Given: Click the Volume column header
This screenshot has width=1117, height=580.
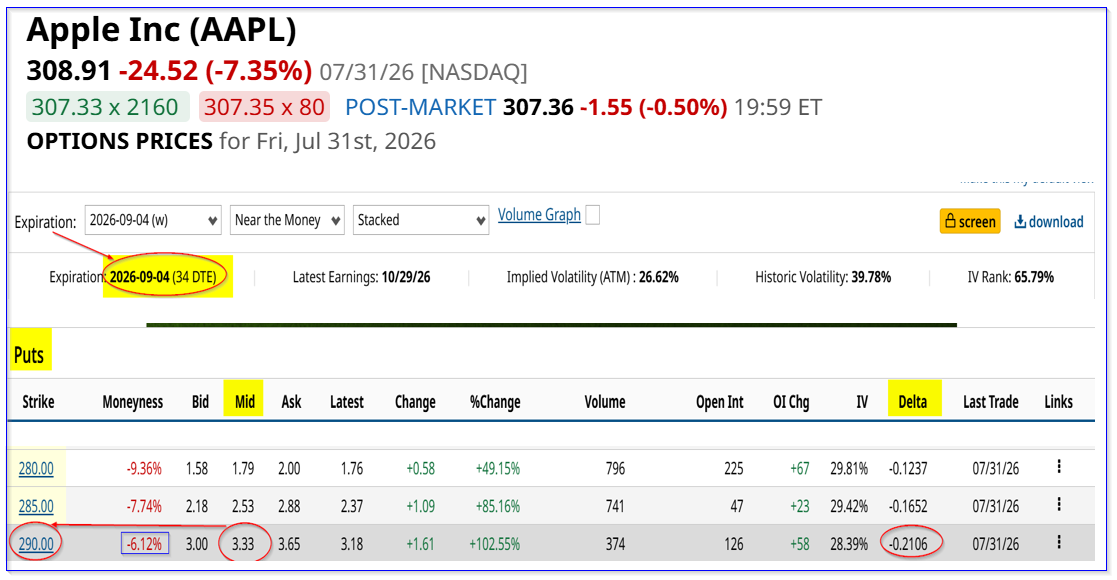Looking at the screenshot, I should (605, 402).
